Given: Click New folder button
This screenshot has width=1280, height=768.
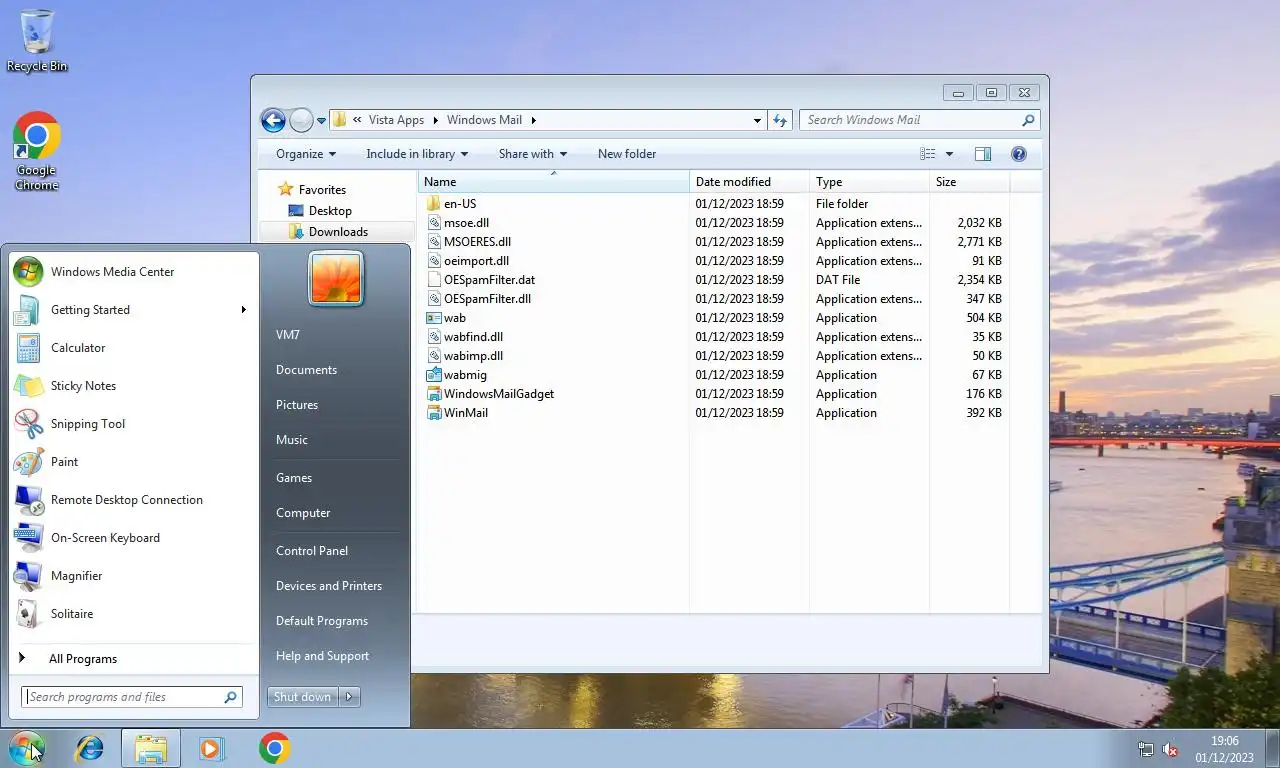Looking at the screenshot, I should pyautogui.click(x=627, y=154).
